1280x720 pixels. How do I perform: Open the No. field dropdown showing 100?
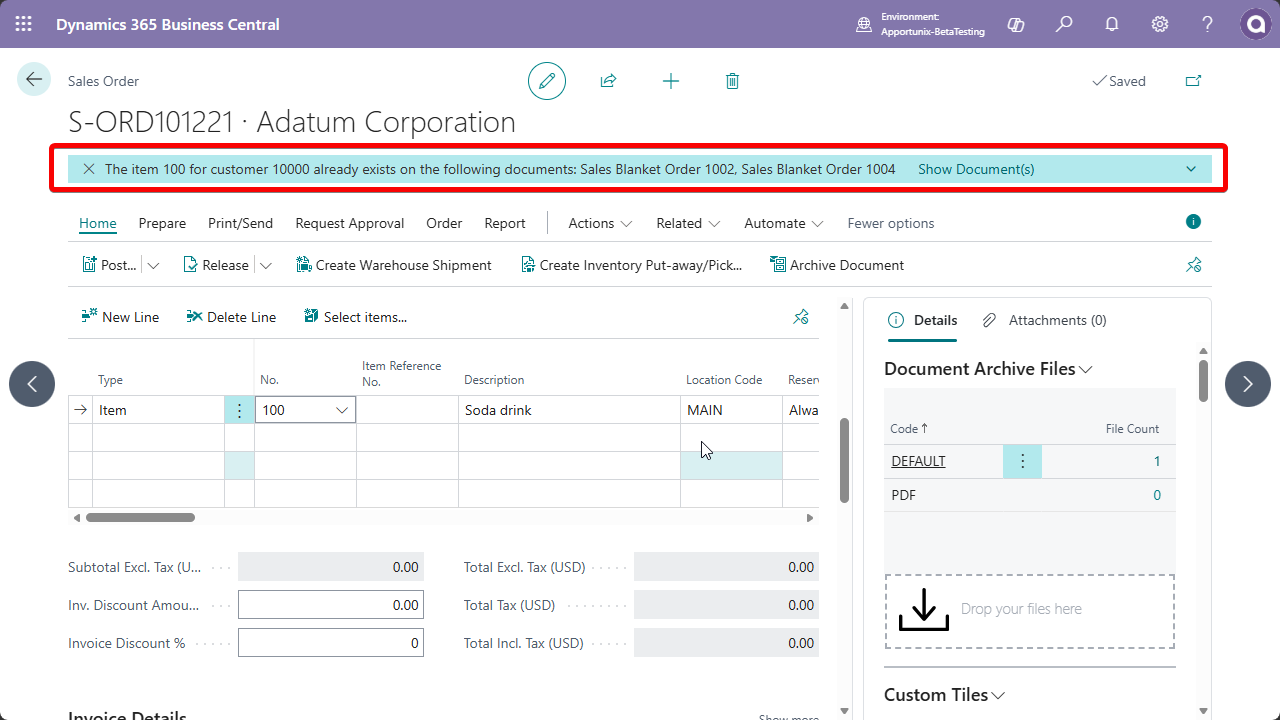[342, 410]
